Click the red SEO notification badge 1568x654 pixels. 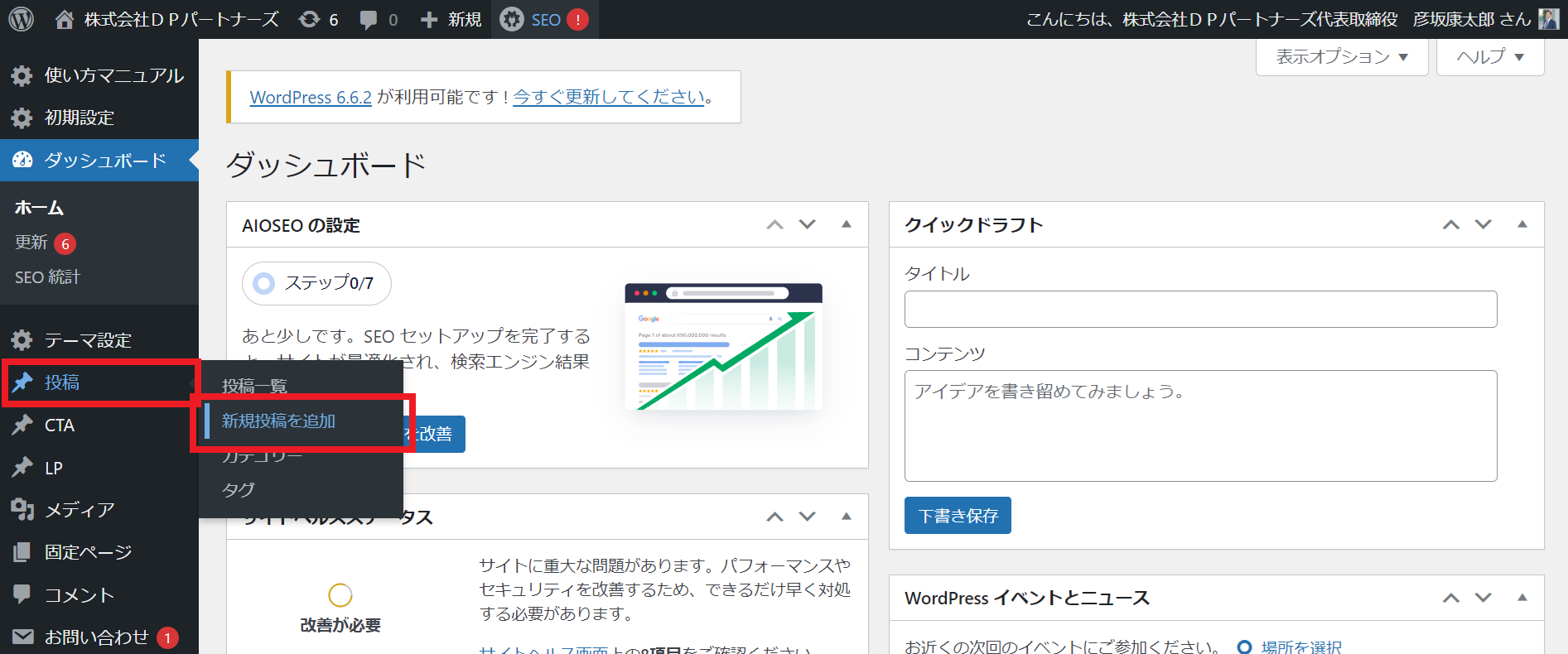coord(577,19)
